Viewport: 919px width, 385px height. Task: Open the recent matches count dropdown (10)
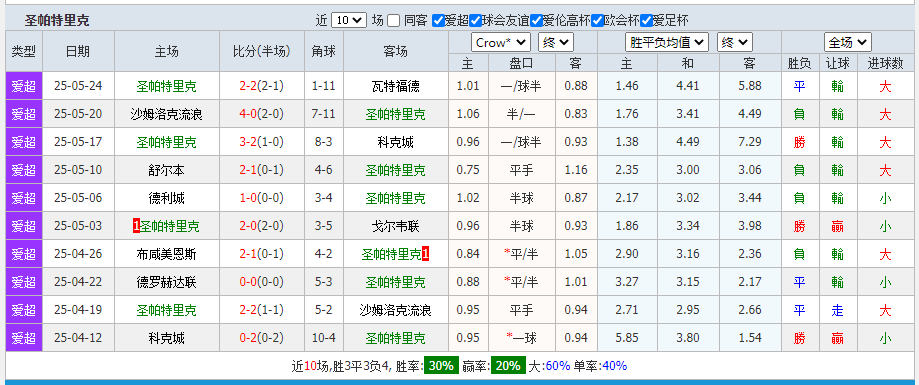pos(349,21)
